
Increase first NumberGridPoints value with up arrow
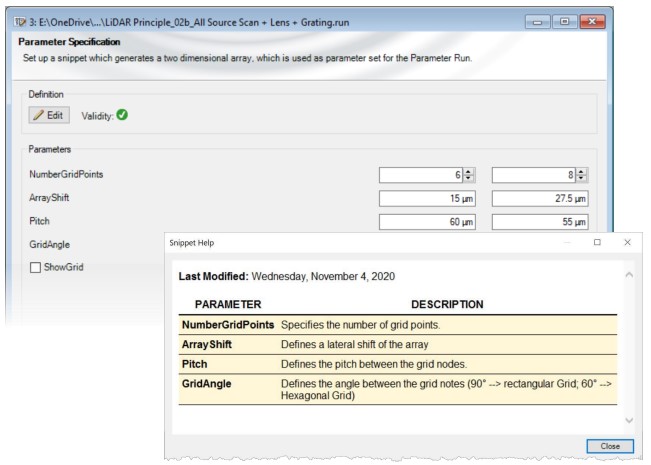click(x=469, y=172)
